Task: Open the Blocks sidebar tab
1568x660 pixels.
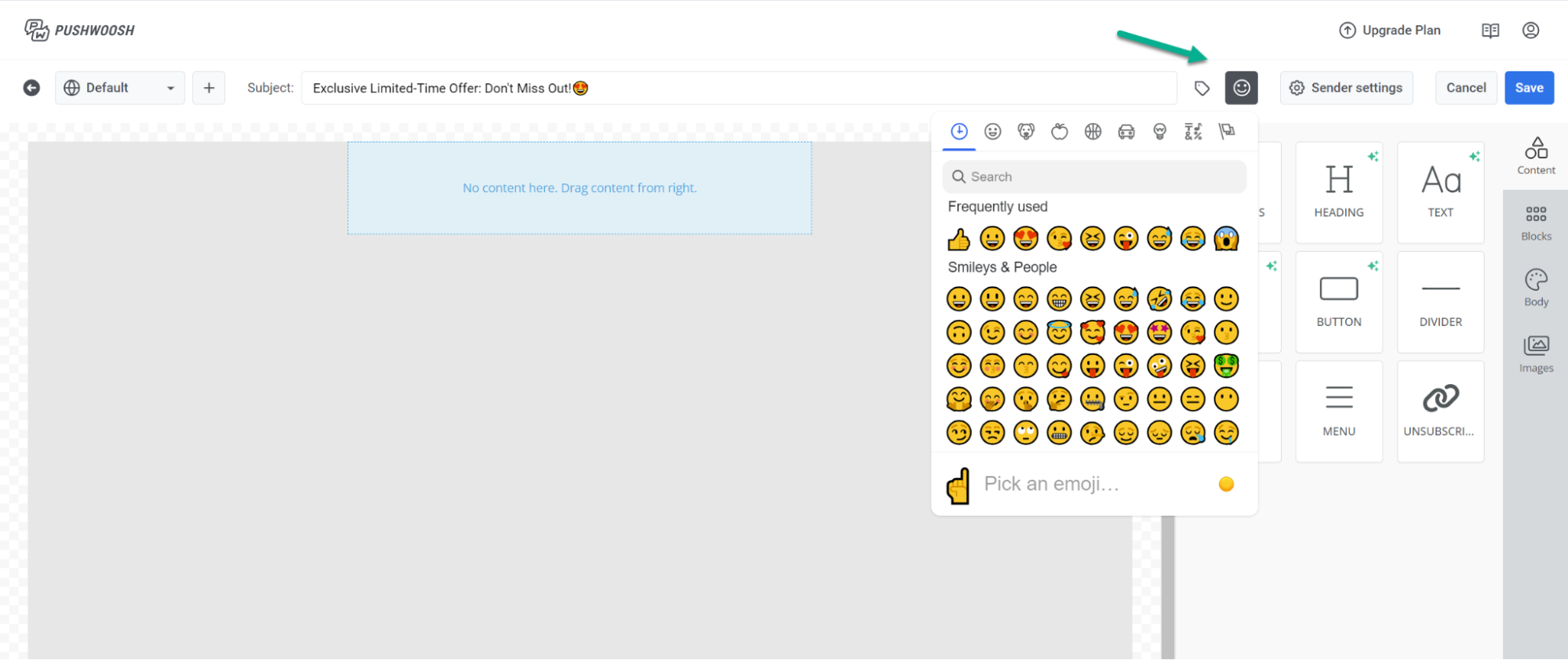Action: tap(1536, 223)
